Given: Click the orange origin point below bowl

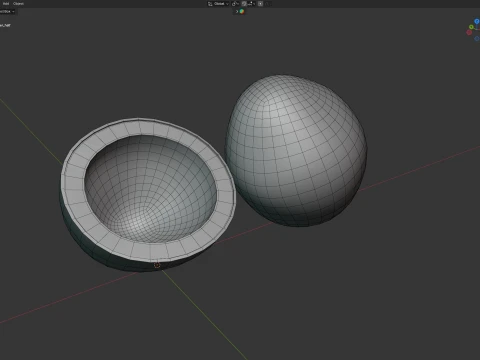Looking at the screenshot, I should [x=157, y=265].
